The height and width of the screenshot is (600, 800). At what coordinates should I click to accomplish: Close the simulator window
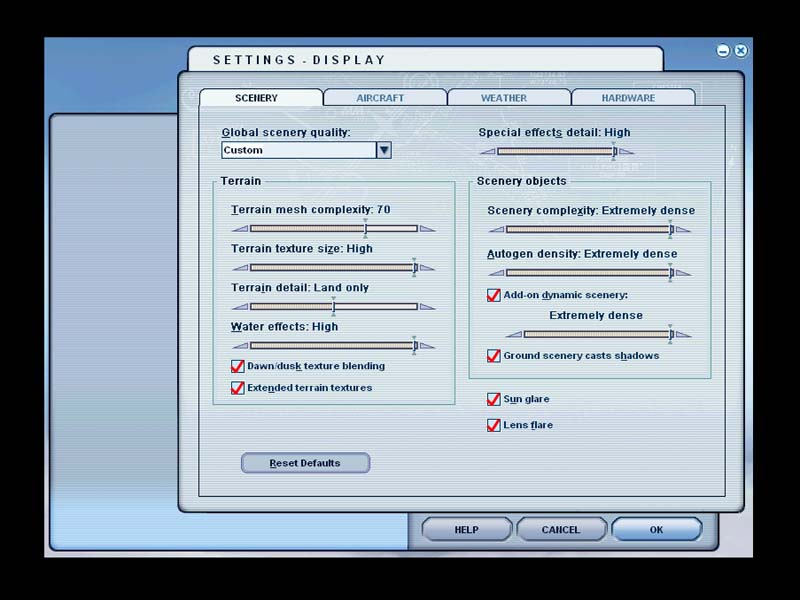(x=741, y=51)
